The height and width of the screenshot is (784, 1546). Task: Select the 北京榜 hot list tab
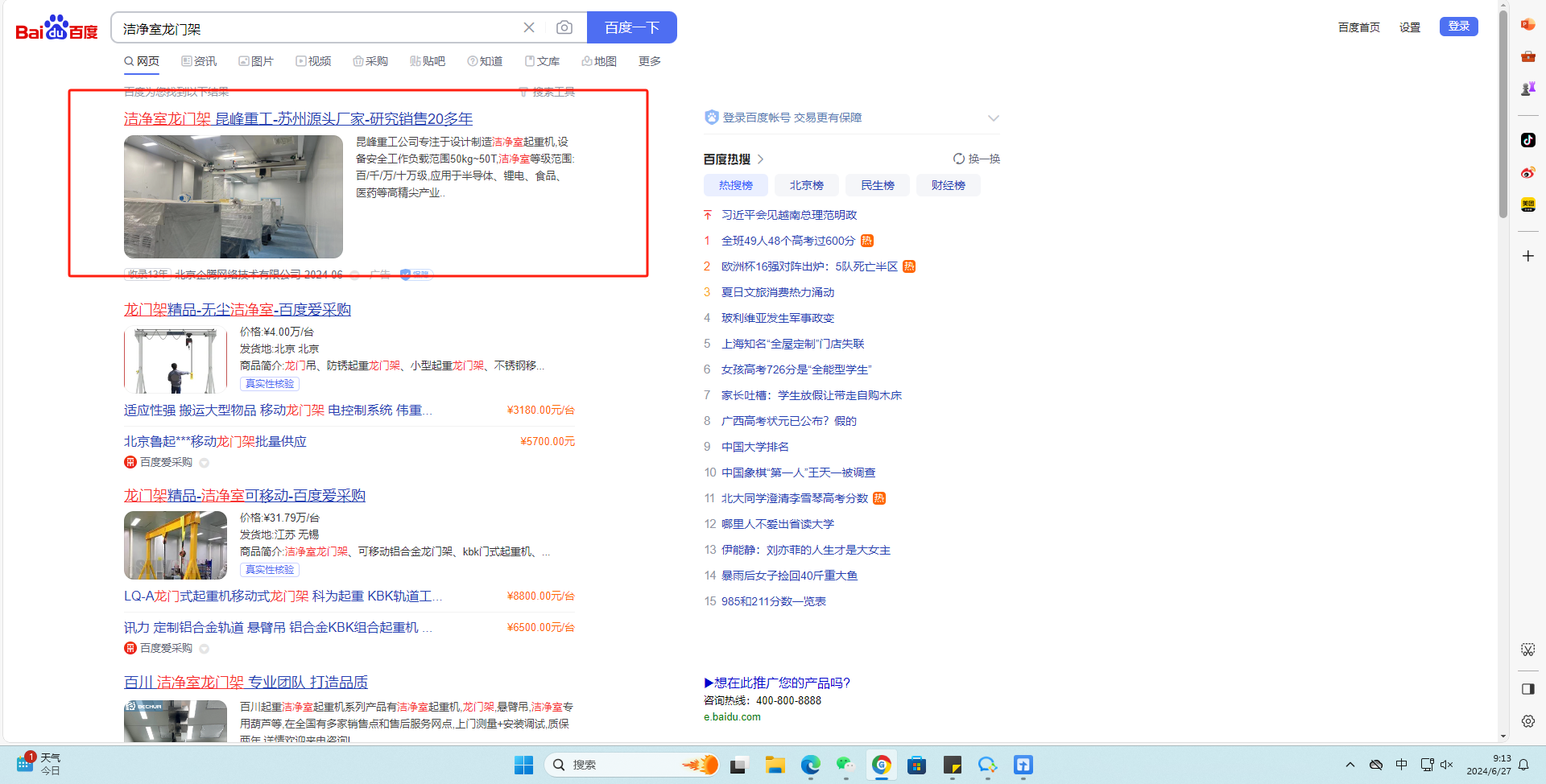tap(806, 185)
